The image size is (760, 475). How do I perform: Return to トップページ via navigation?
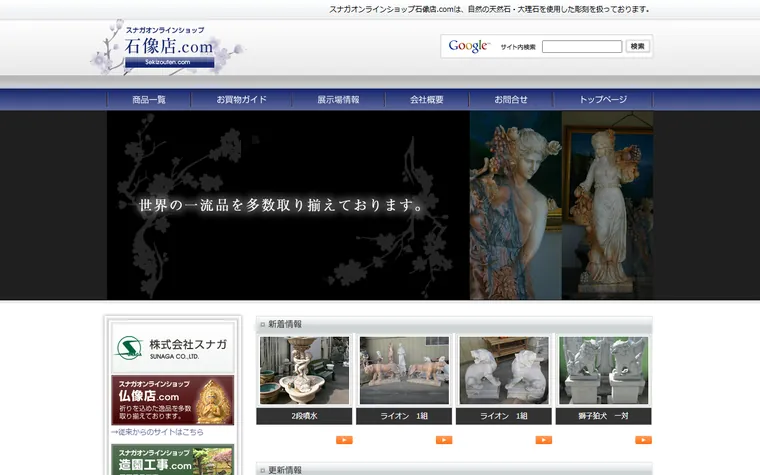(x=603, y=99)
